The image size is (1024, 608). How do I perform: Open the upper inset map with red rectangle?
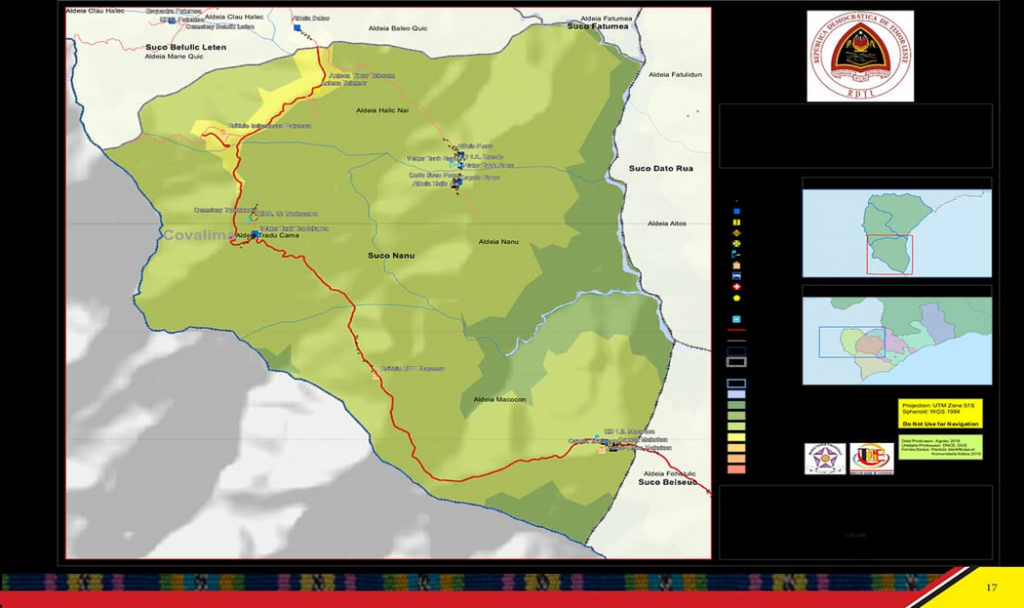[896, 233]
